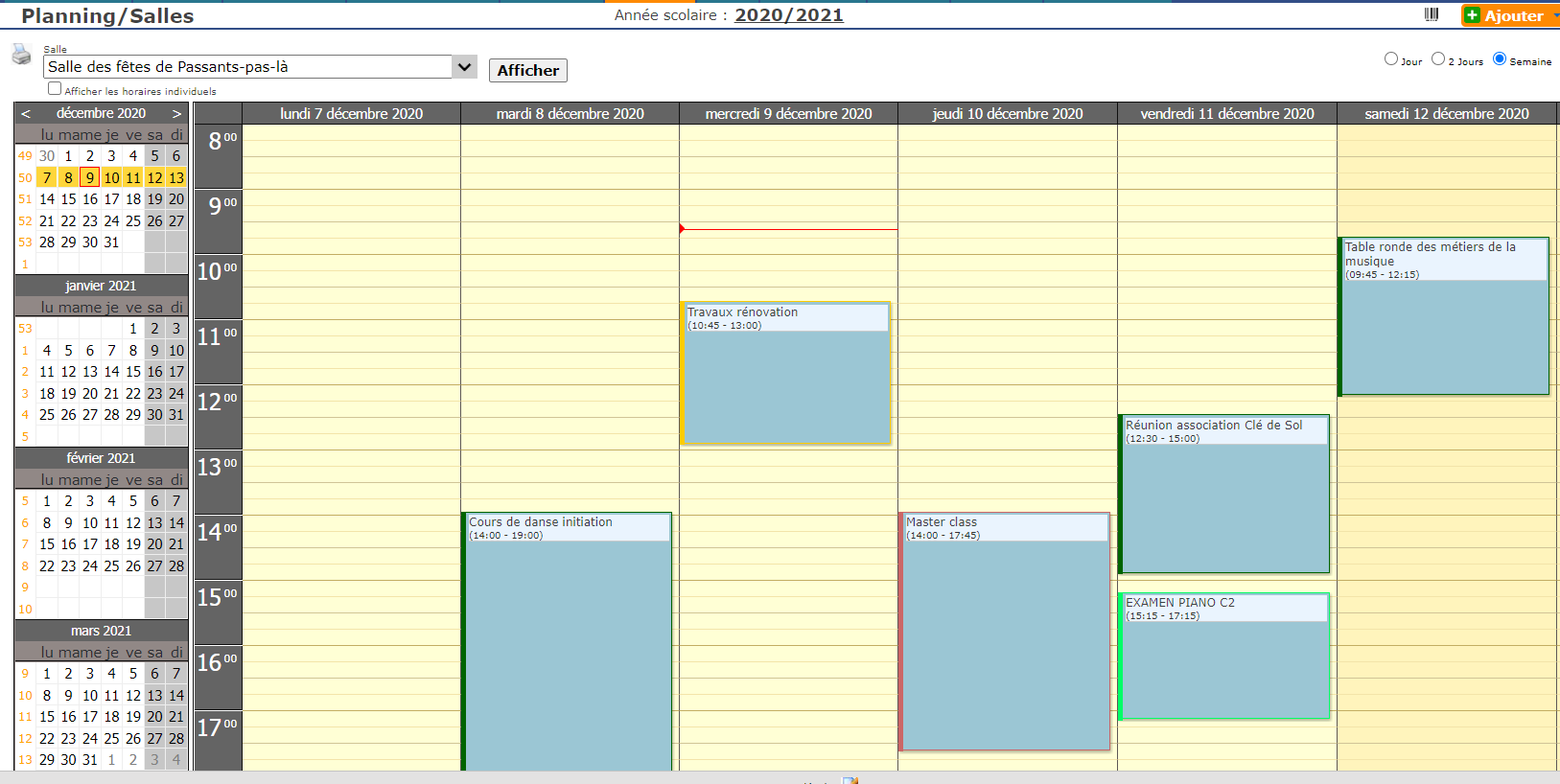Click the red current-time marker on mercredi
Viewport: 1560px width, 784px height.
682,229
